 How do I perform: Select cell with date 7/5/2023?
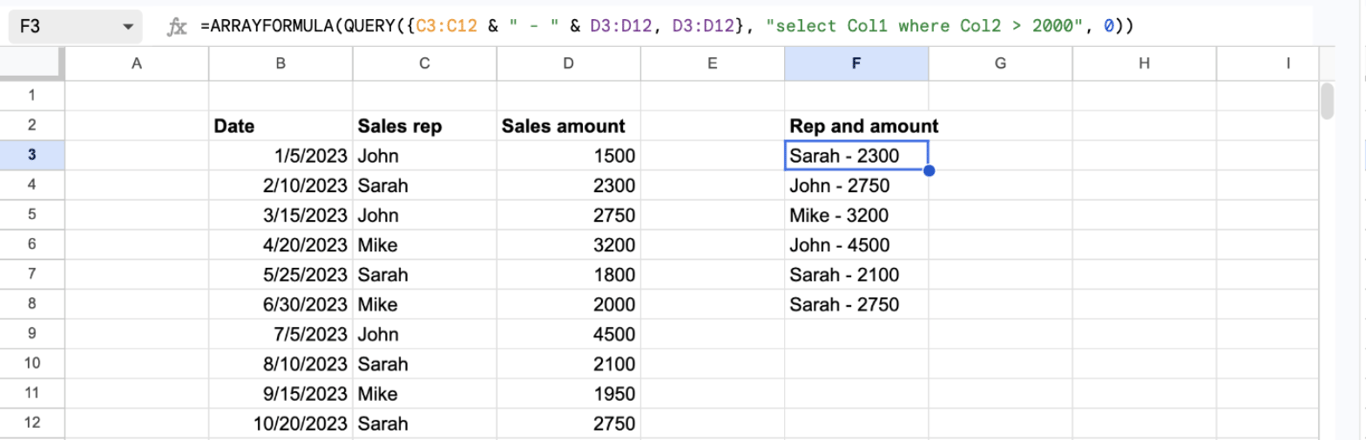tap(281, 334)
